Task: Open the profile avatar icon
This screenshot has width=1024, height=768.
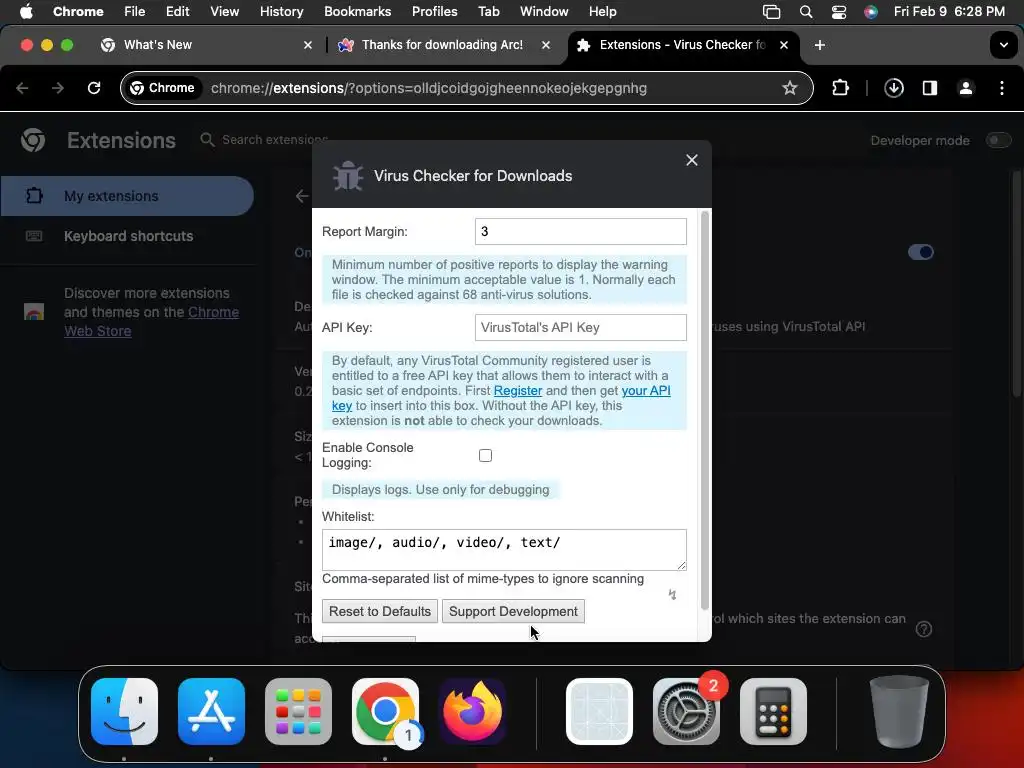Action: pyautogui.click(x=966, y=88)
